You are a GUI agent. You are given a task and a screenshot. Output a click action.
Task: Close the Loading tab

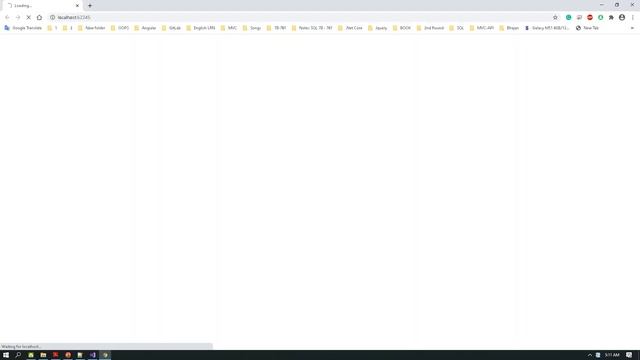(77, 6)
